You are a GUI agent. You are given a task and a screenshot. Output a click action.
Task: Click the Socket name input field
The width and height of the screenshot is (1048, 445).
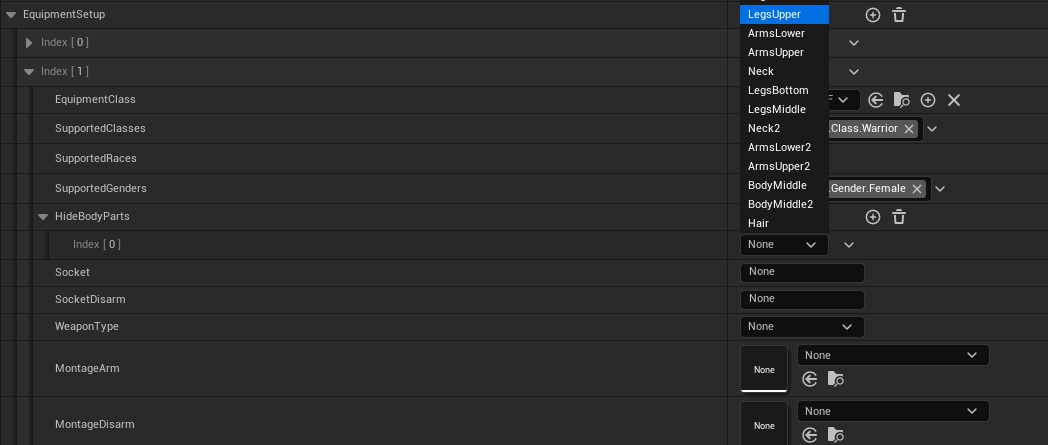[x=802, y=272]
